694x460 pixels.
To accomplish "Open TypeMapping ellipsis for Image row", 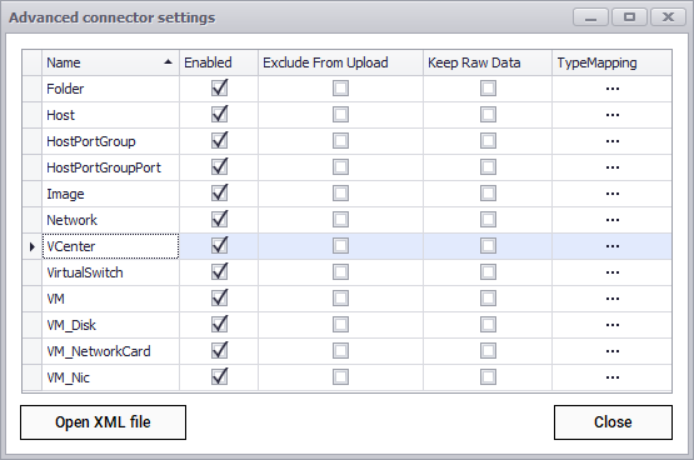I will click(x=612, y=193).
